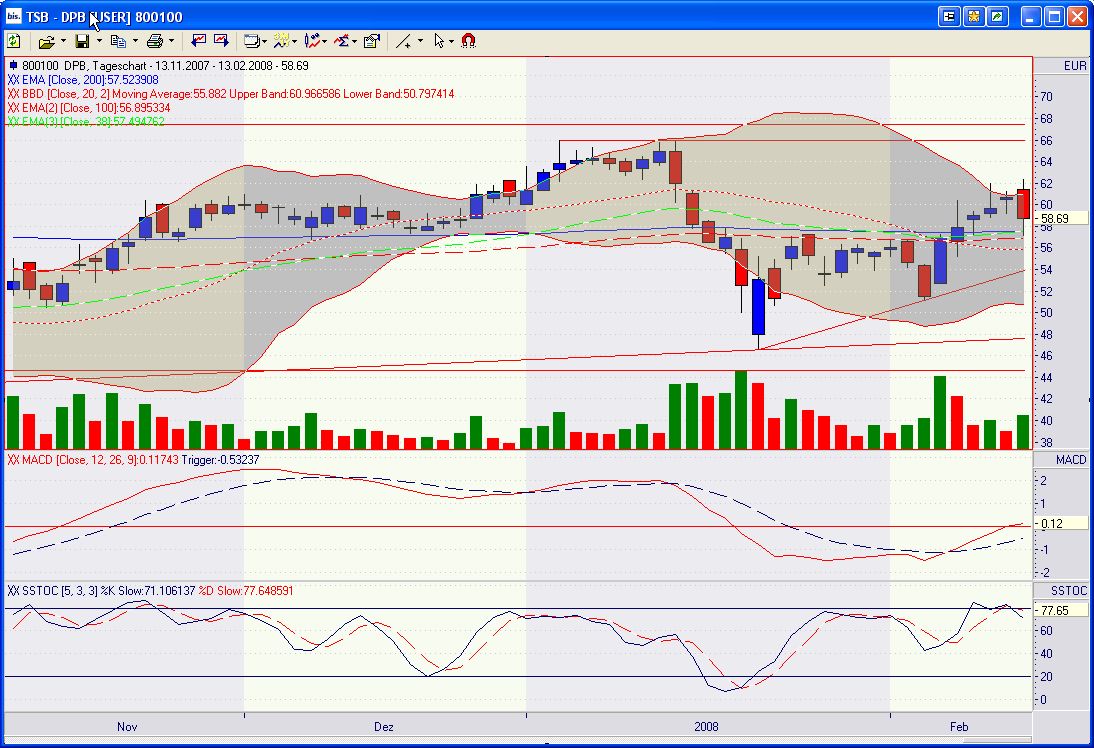Open dropdown arrow next to save icon
This screenshot has height=748, width=1094.
point(98,41)
